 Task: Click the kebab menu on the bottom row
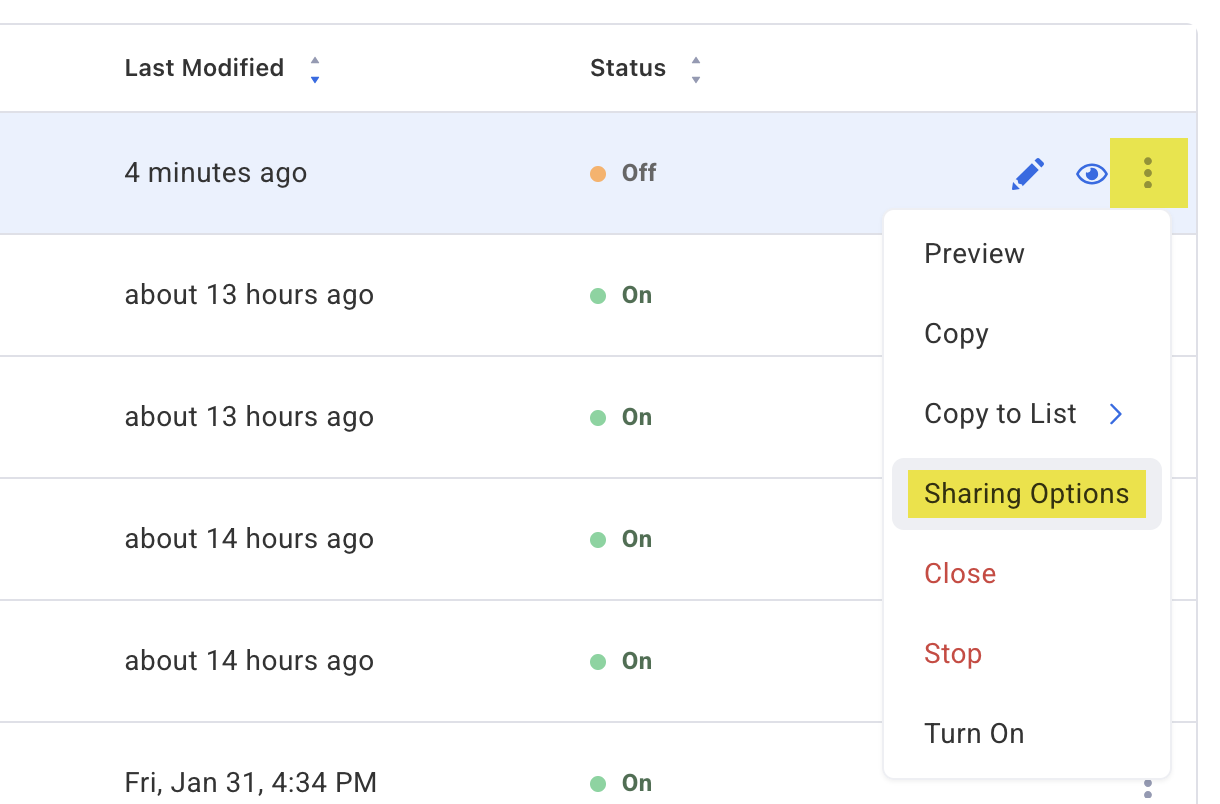click(x=1148, y=789)
